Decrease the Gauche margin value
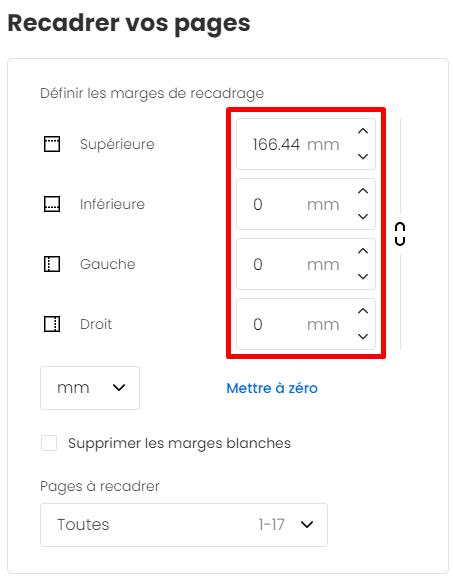The height and width of the screenshot is (580, 453). 363,276
